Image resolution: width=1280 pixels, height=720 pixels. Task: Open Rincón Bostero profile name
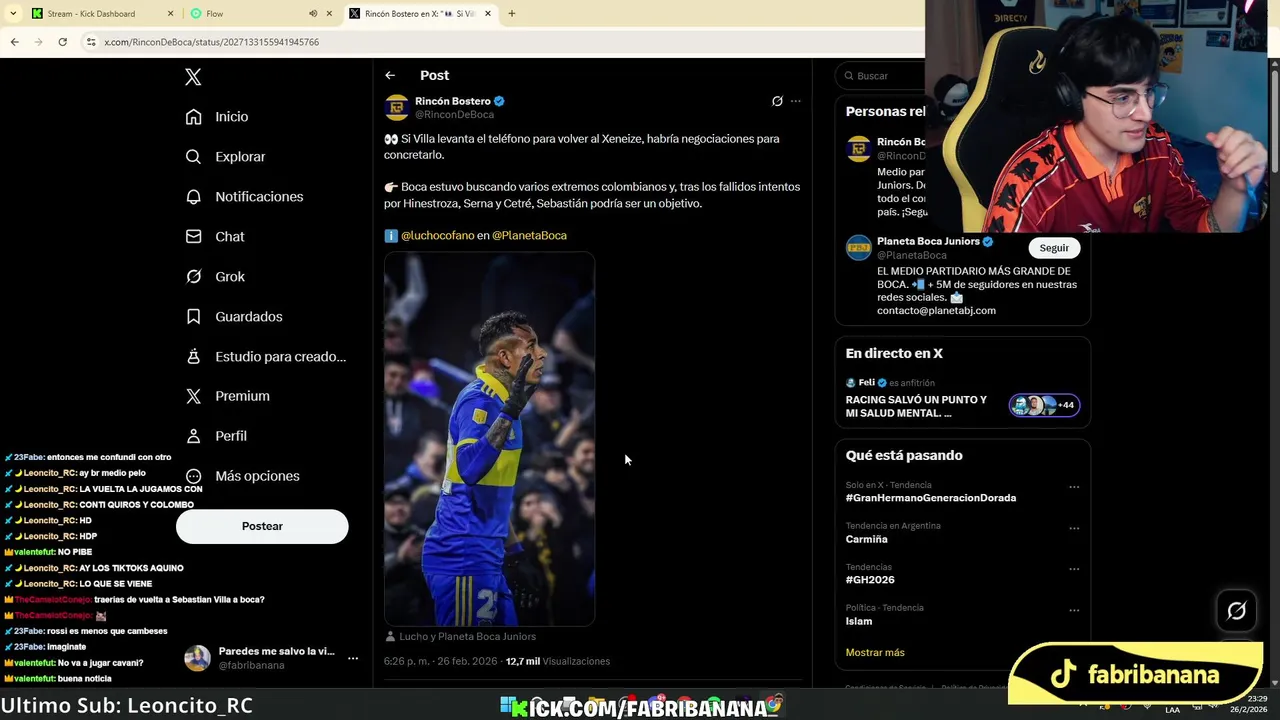453,101
